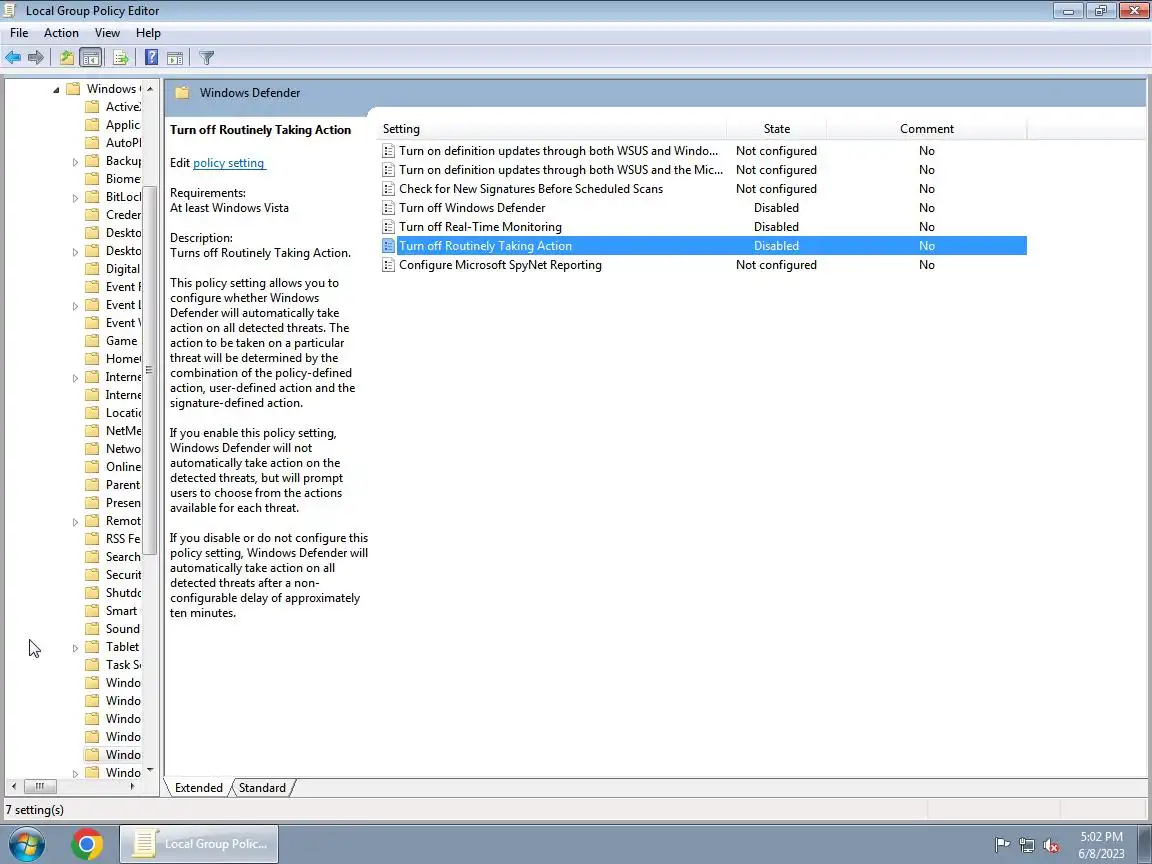Click the Up One Level folder icon
Viewport: 1152px width, 864px height.
coord(67,57)
